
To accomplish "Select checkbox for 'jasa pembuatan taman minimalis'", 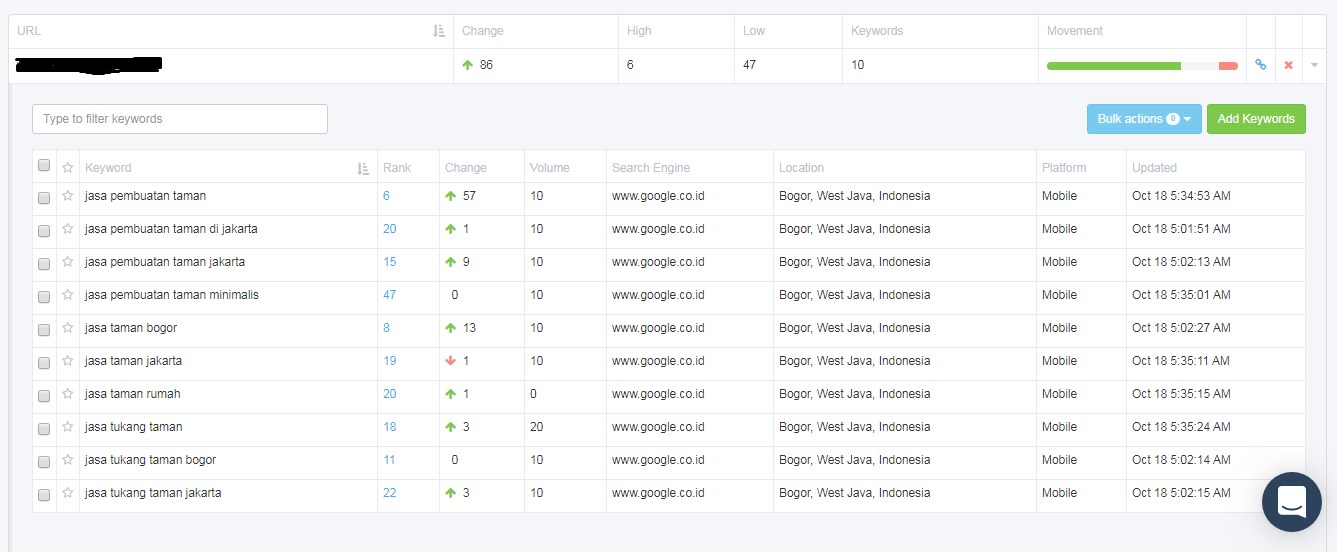I will [x=44, y=297].
